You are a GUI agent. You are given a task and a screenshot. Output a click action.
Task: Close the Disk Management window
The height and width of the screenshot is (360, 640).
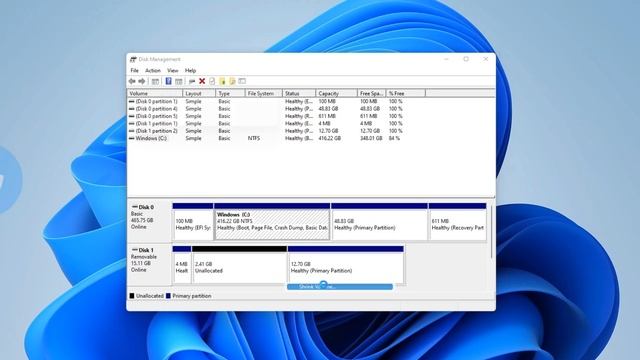click(486, 59)
